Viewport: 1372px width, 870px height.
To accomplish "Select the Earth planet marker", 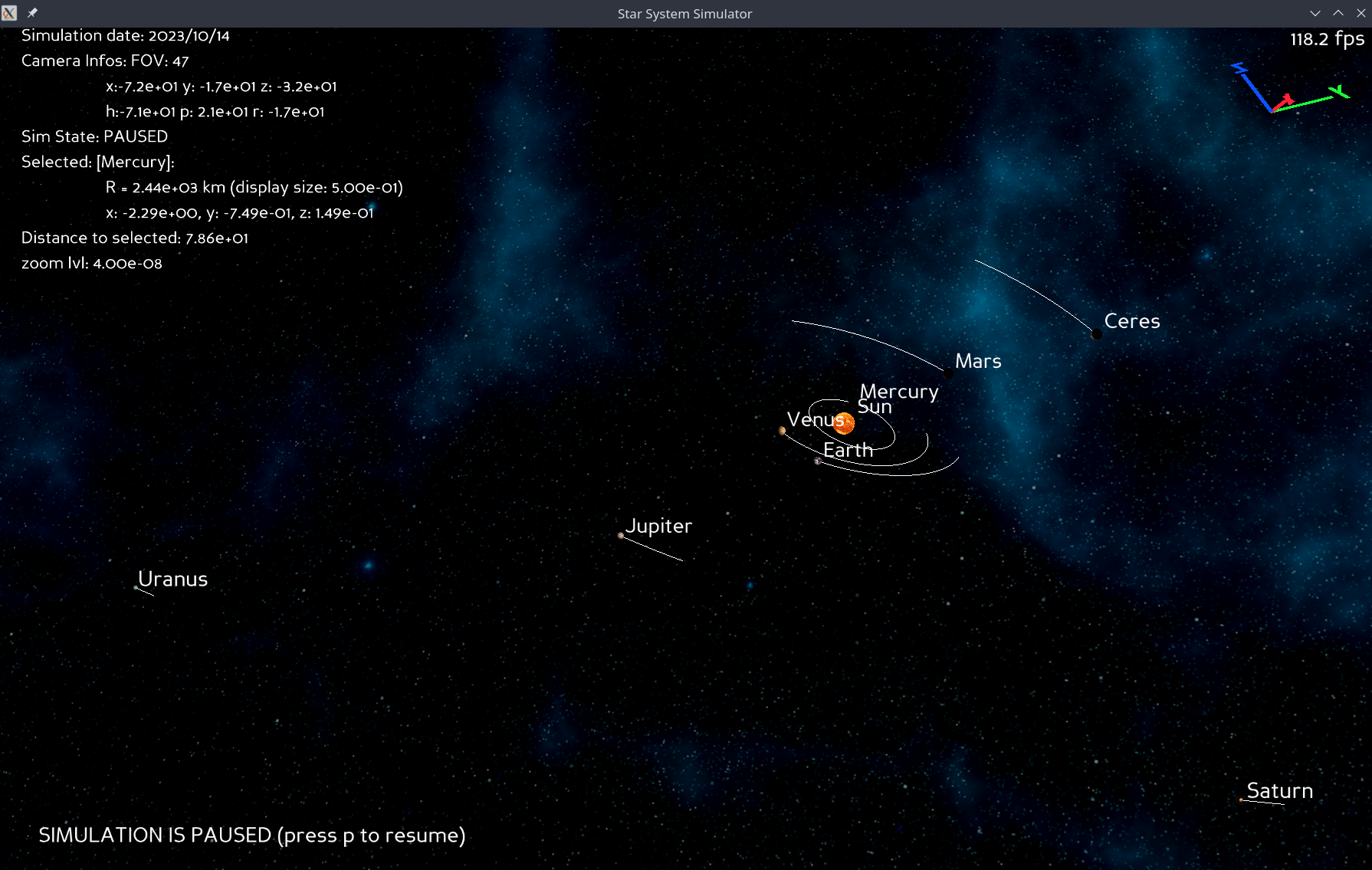I will (818, 461).
